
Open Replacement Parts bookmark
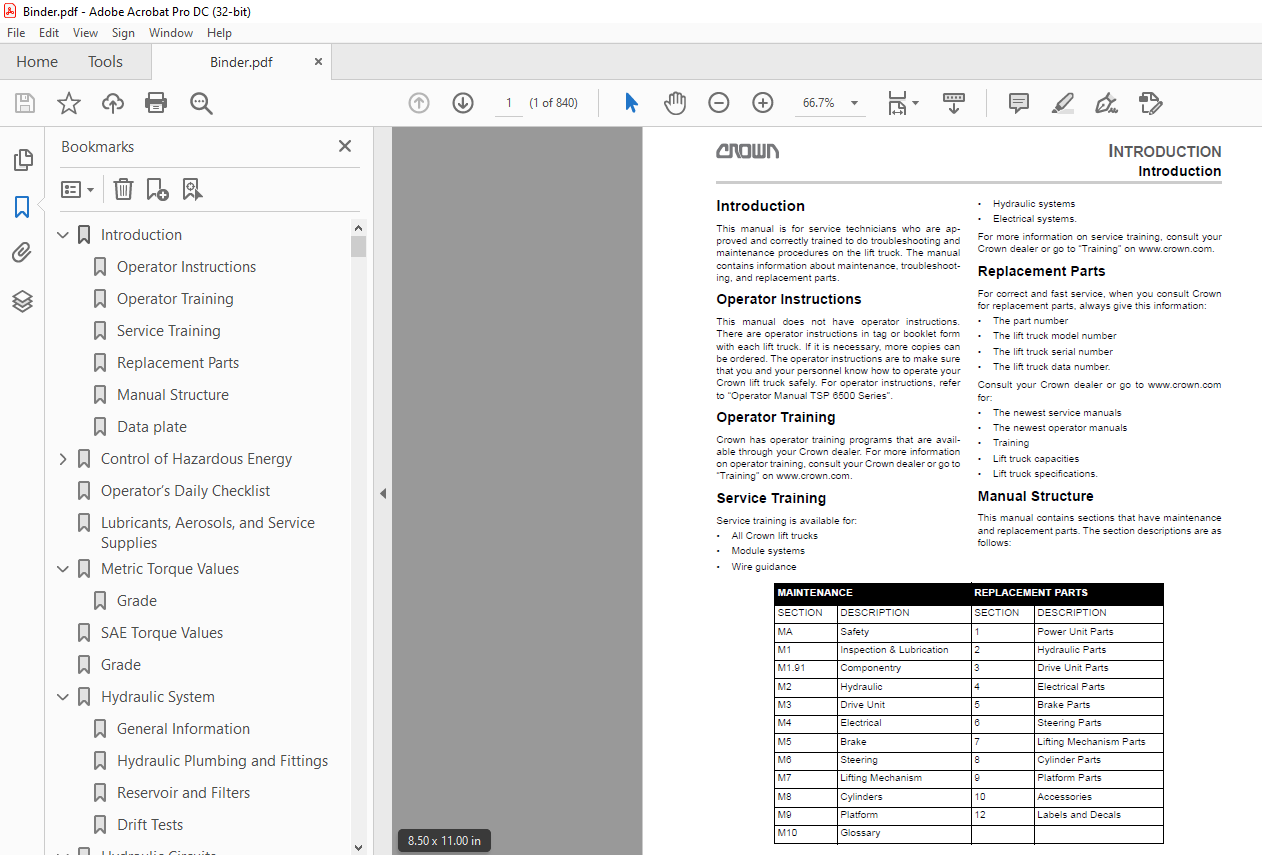tap(178, 363)
